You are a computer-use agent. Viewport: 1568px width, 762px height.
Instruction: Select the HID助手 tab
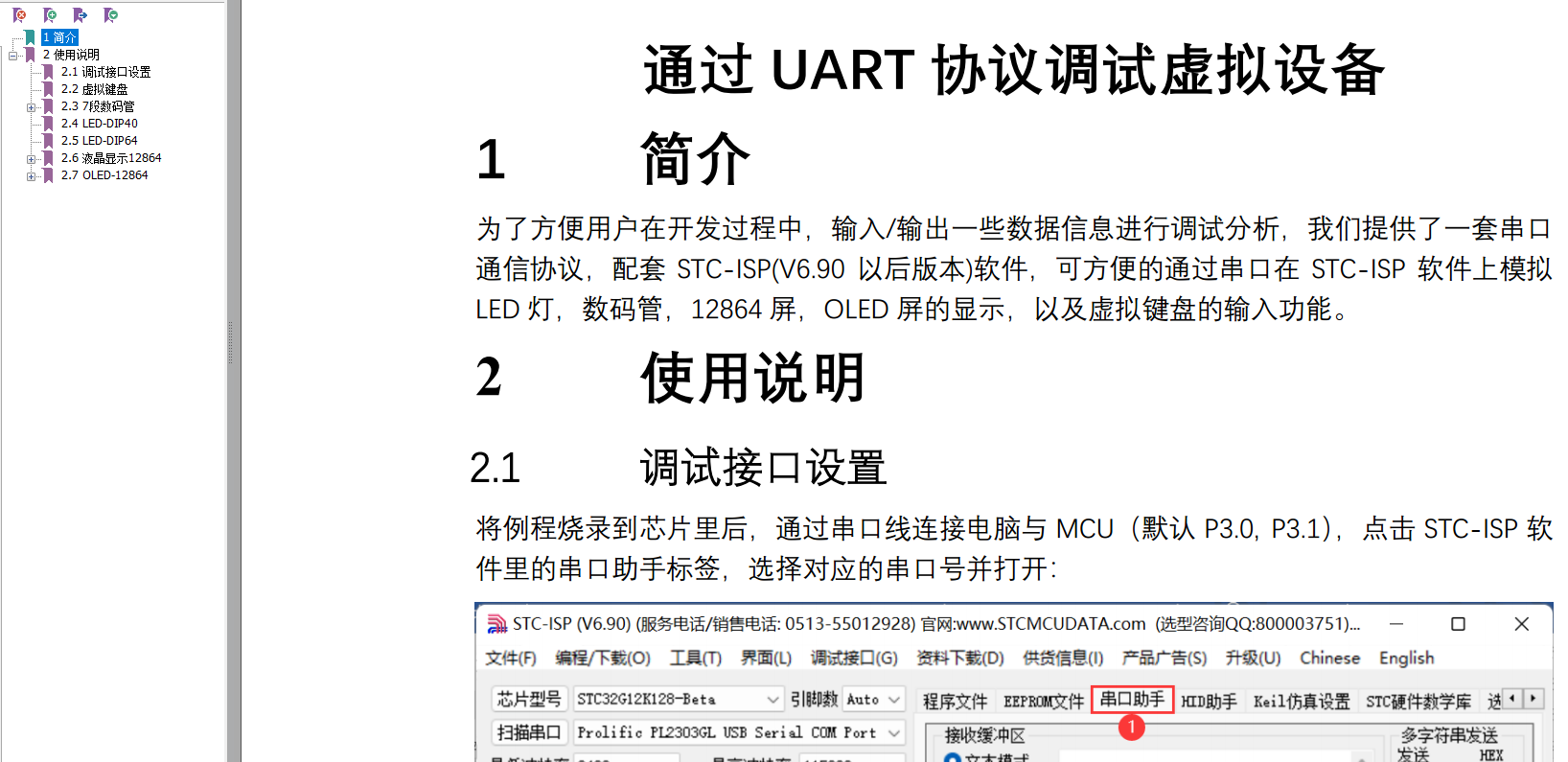1209,702
